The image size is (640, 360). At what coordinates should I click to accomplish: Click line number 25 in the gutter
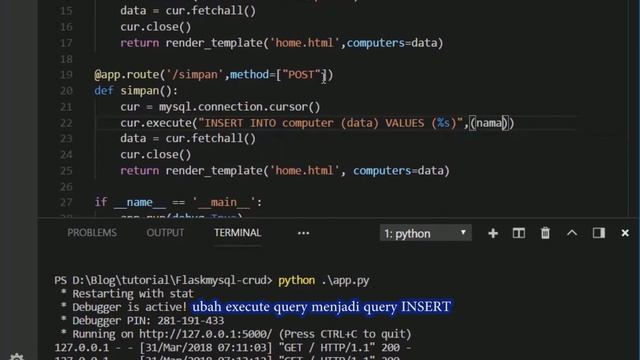tap(66, 171)
